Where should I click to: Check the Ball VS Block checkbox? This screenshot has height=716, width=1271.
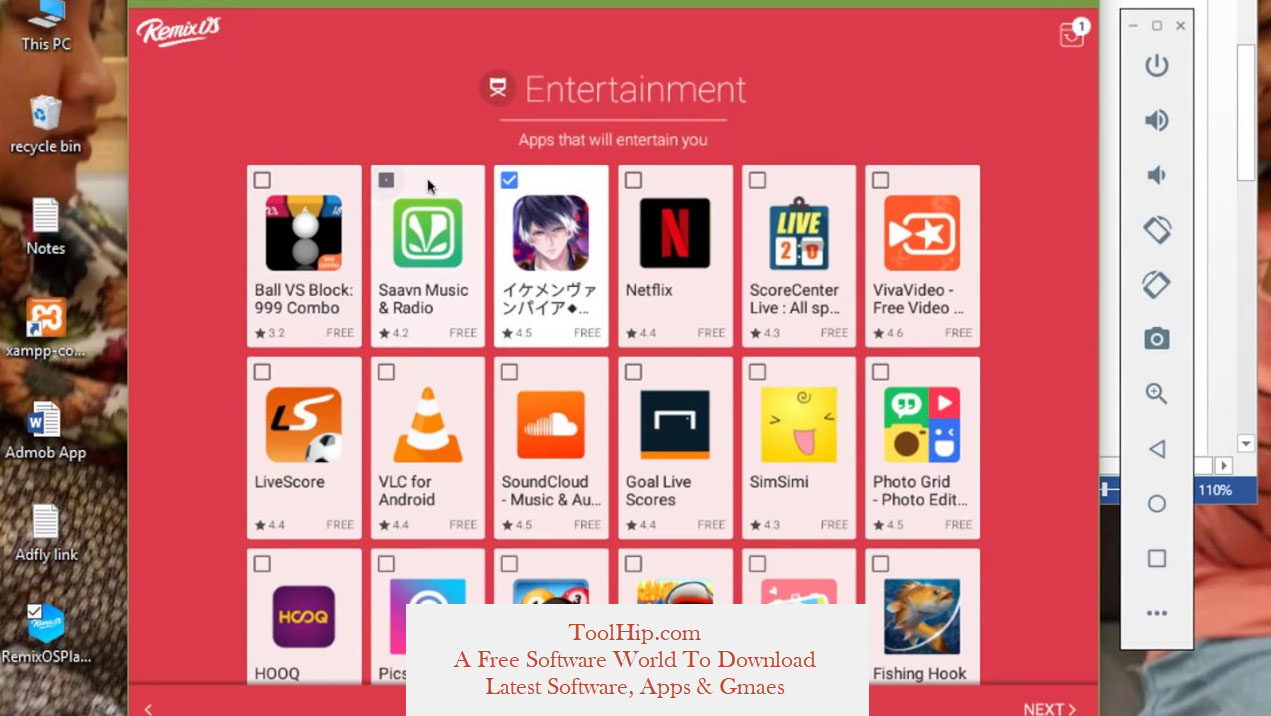(x=262, y=180)
